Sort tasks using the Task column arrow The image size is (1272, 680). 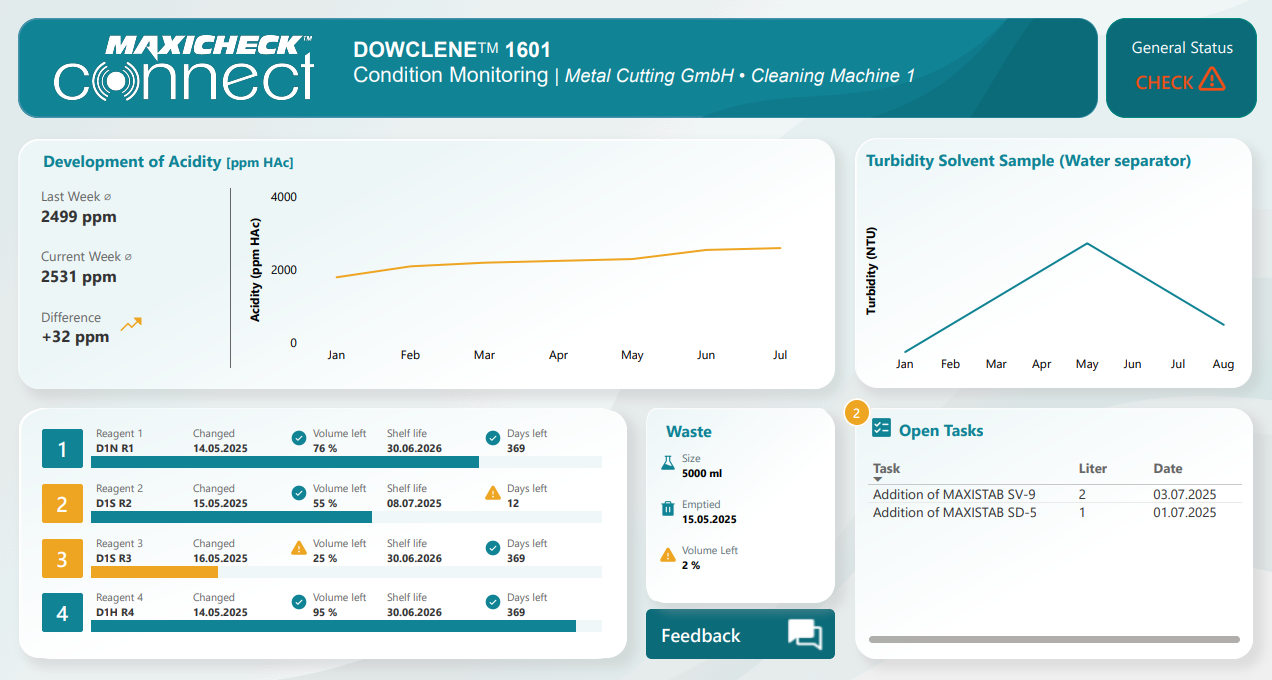(879, 480)
